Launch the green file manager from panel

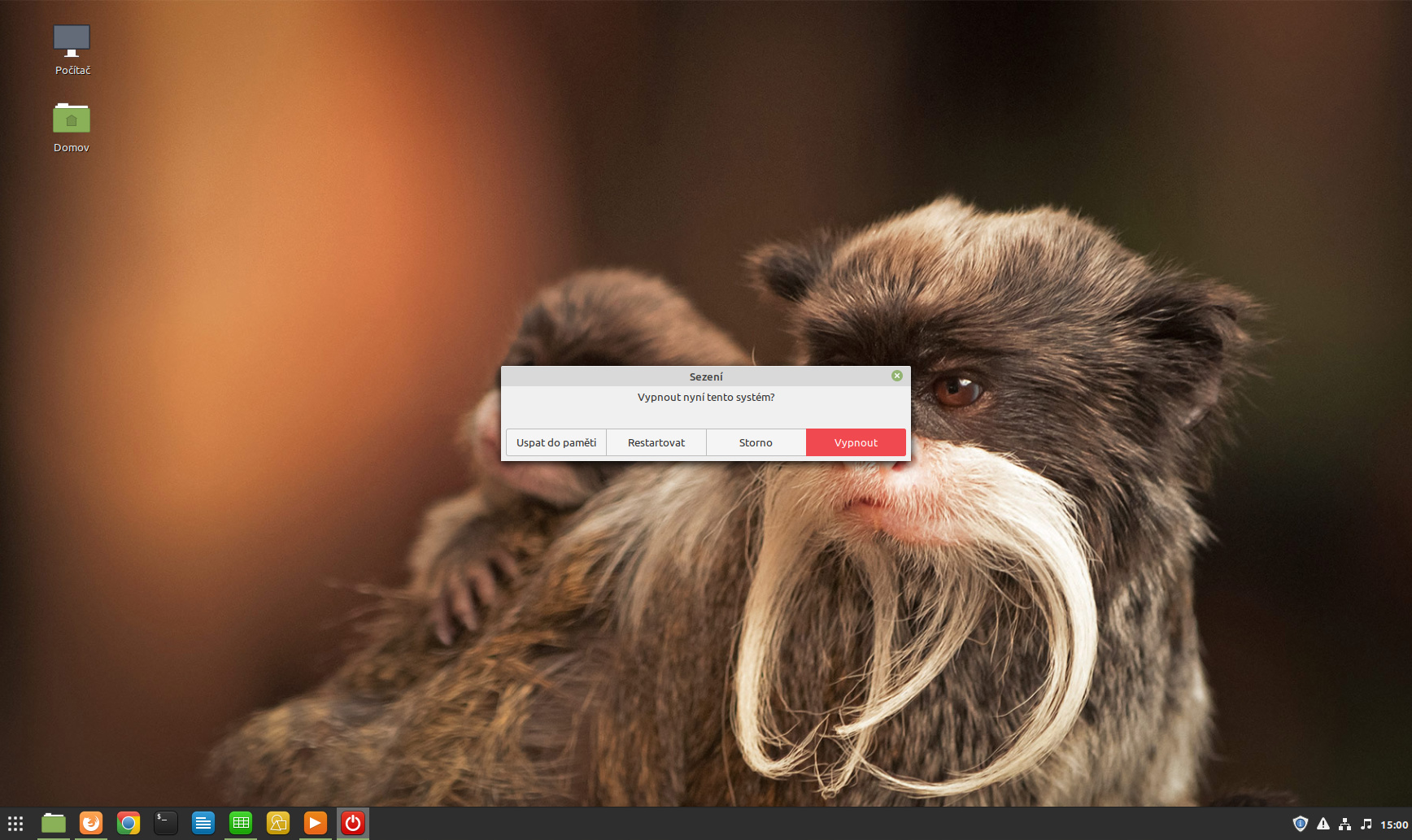54,824
